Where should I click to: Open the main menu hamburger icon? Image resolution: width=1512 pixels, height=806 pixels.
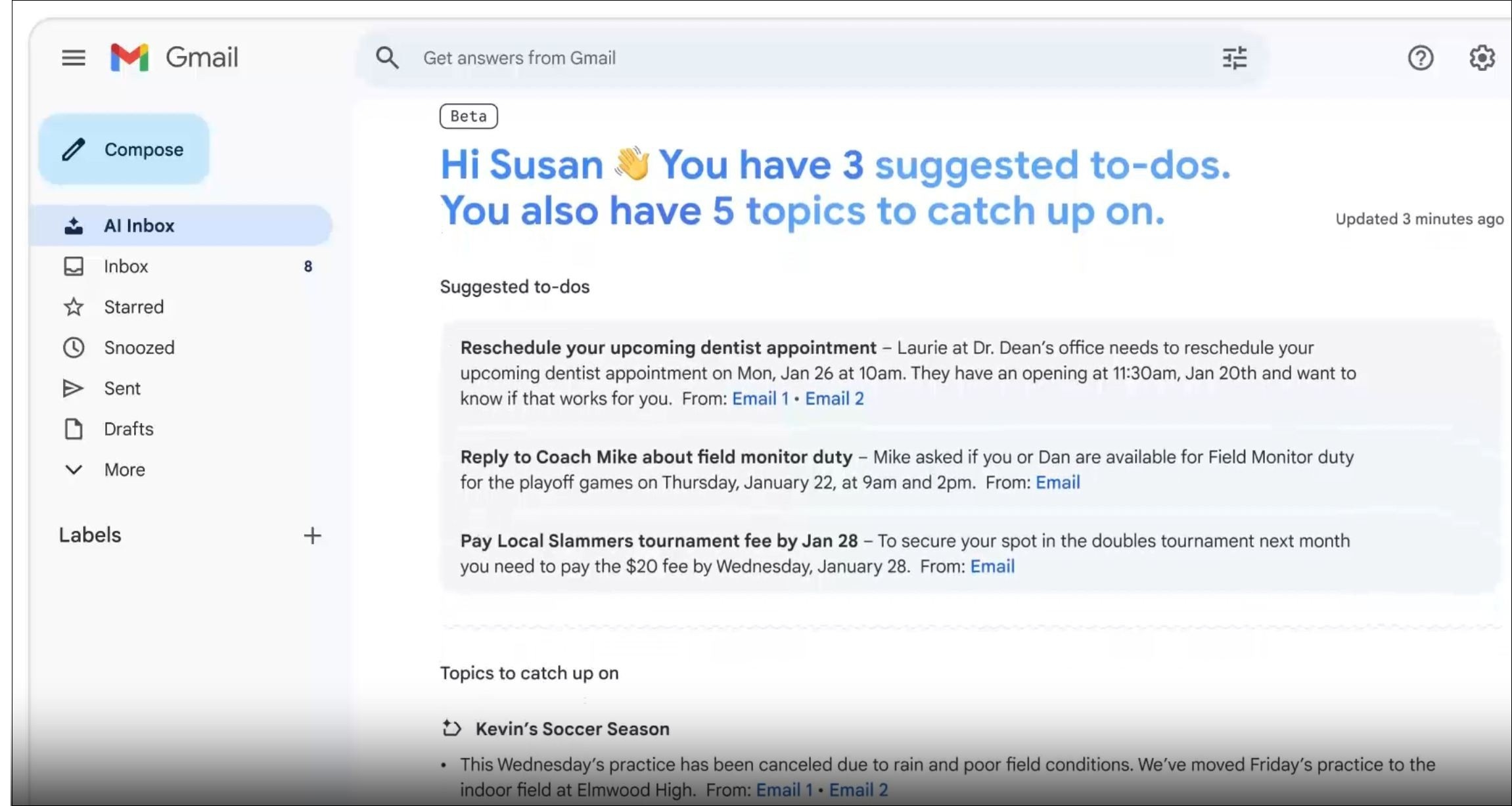[x=74, y=58]
